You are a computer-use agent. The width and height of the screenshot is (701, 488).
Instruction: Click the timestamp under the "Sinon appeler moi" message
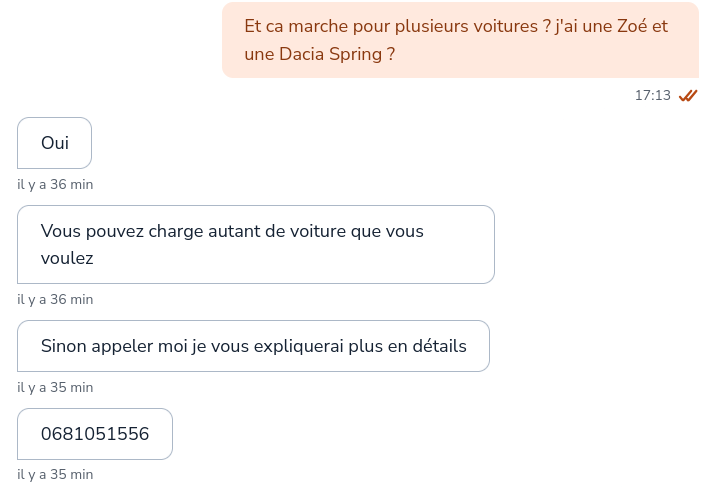click(x=55, y=387)
